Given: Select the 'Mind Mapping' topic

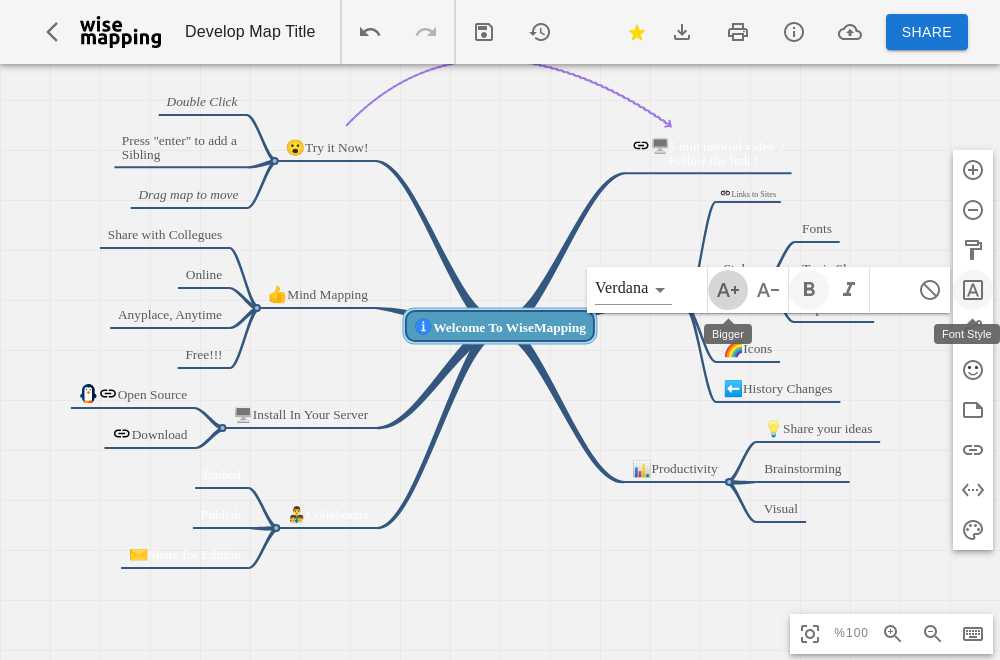Looking at the screenshot, I should (318, 295).
